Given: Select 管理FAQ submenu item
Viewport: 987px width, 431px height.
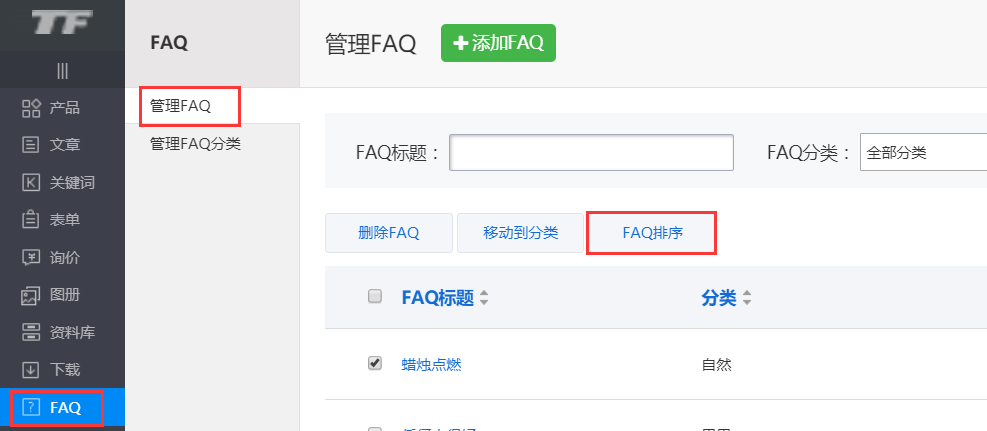Looking at the screenshot, I should tap(181, 105).
